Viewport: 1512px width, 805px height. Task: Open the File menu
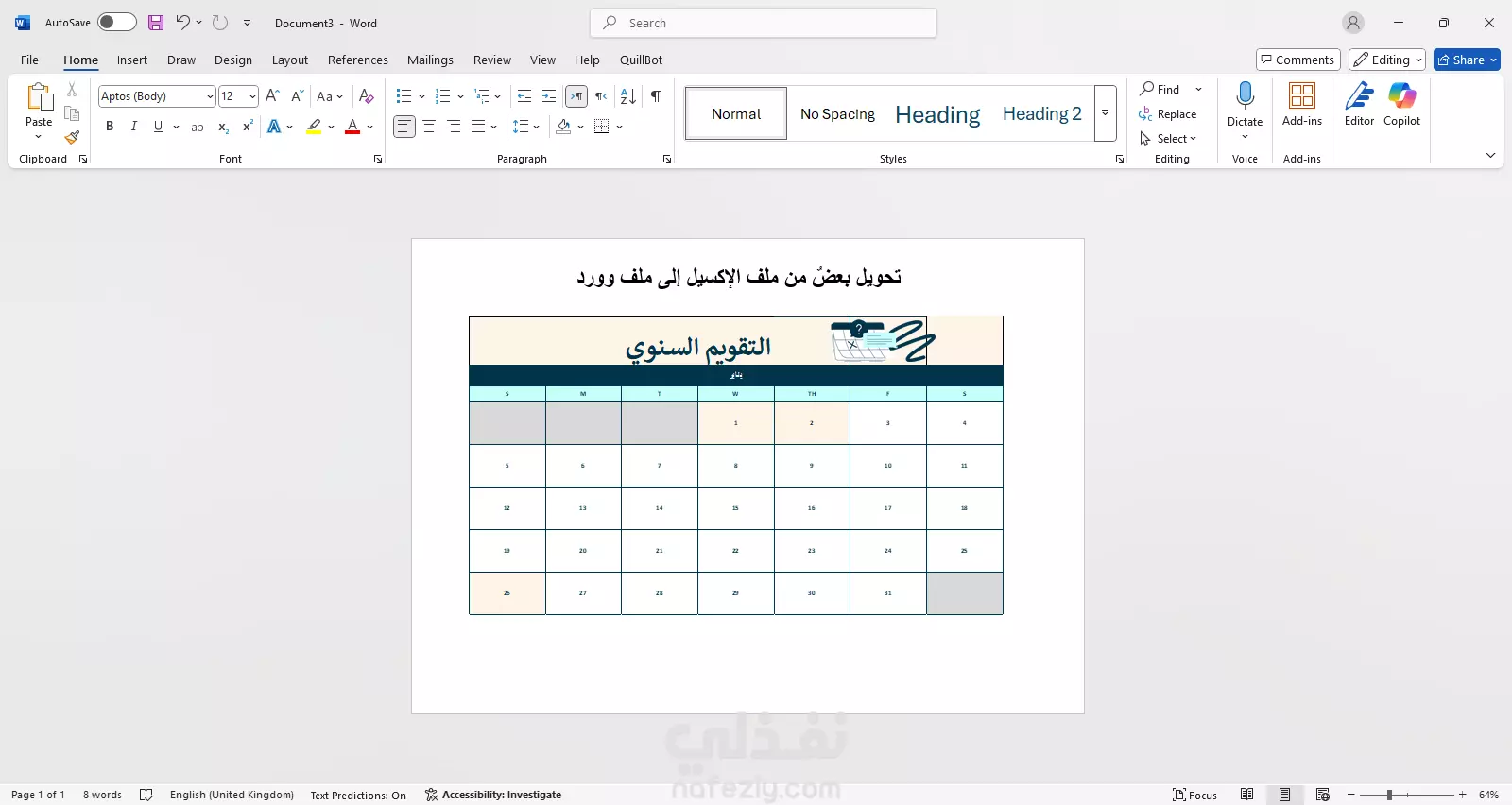pyautogui.click(x=29, y=60)
